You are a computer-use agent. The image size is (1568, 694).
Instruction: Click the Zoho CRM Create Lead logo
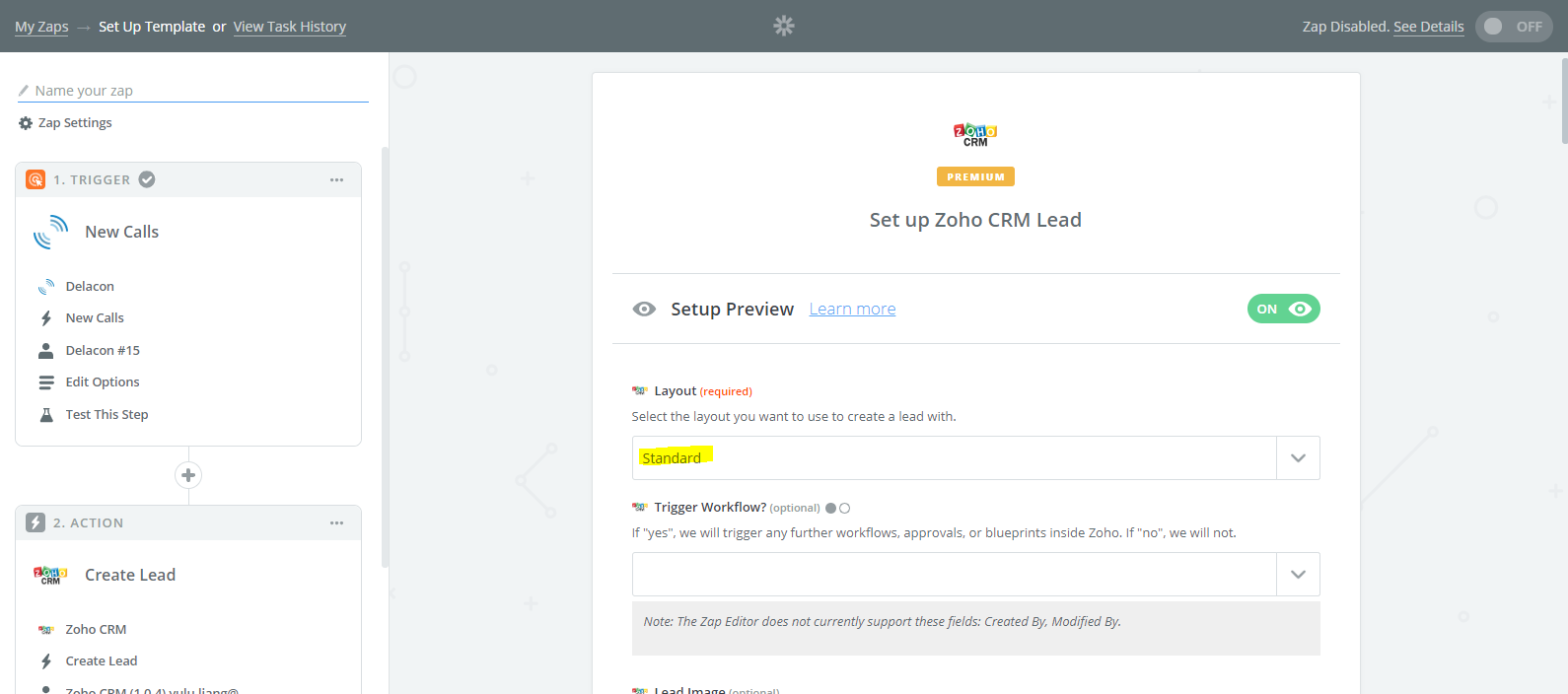pyautogui.click(x=50, y=576)
